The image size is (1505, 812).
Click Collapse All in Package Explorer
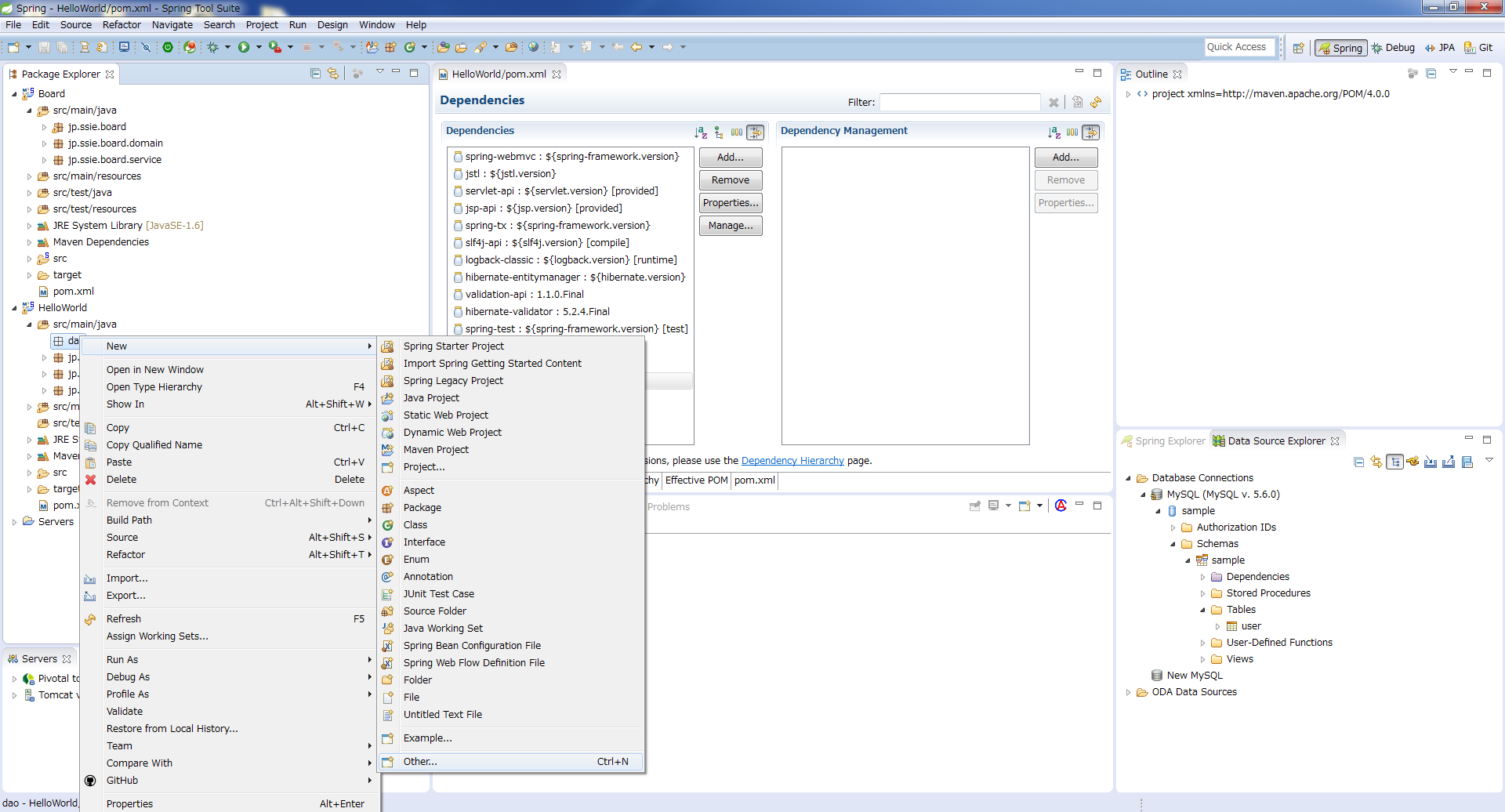pyautogui.click(x=315, y=74)
